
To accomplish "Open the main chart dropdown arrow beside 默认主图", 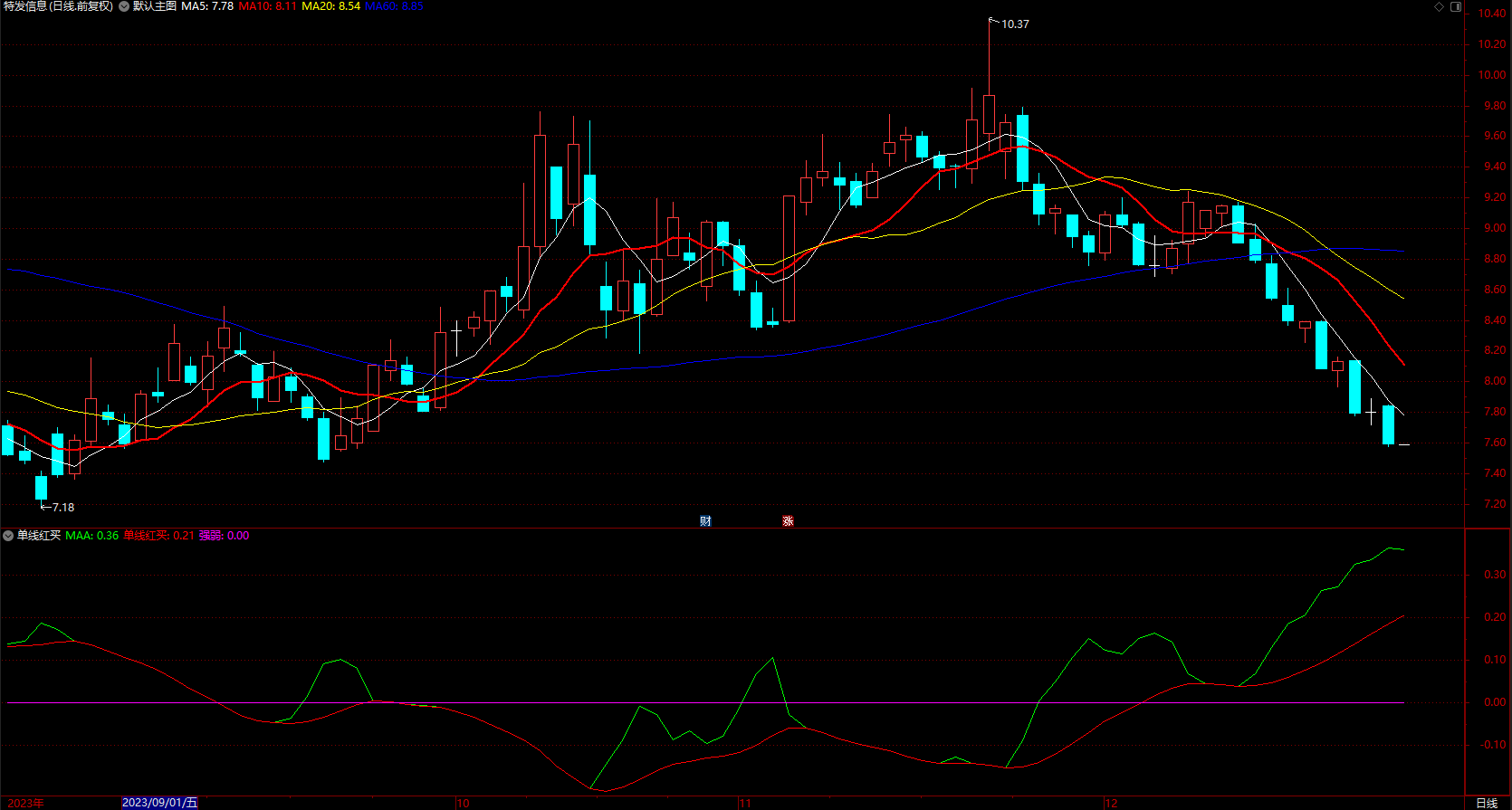I will (x=124, y=6).
